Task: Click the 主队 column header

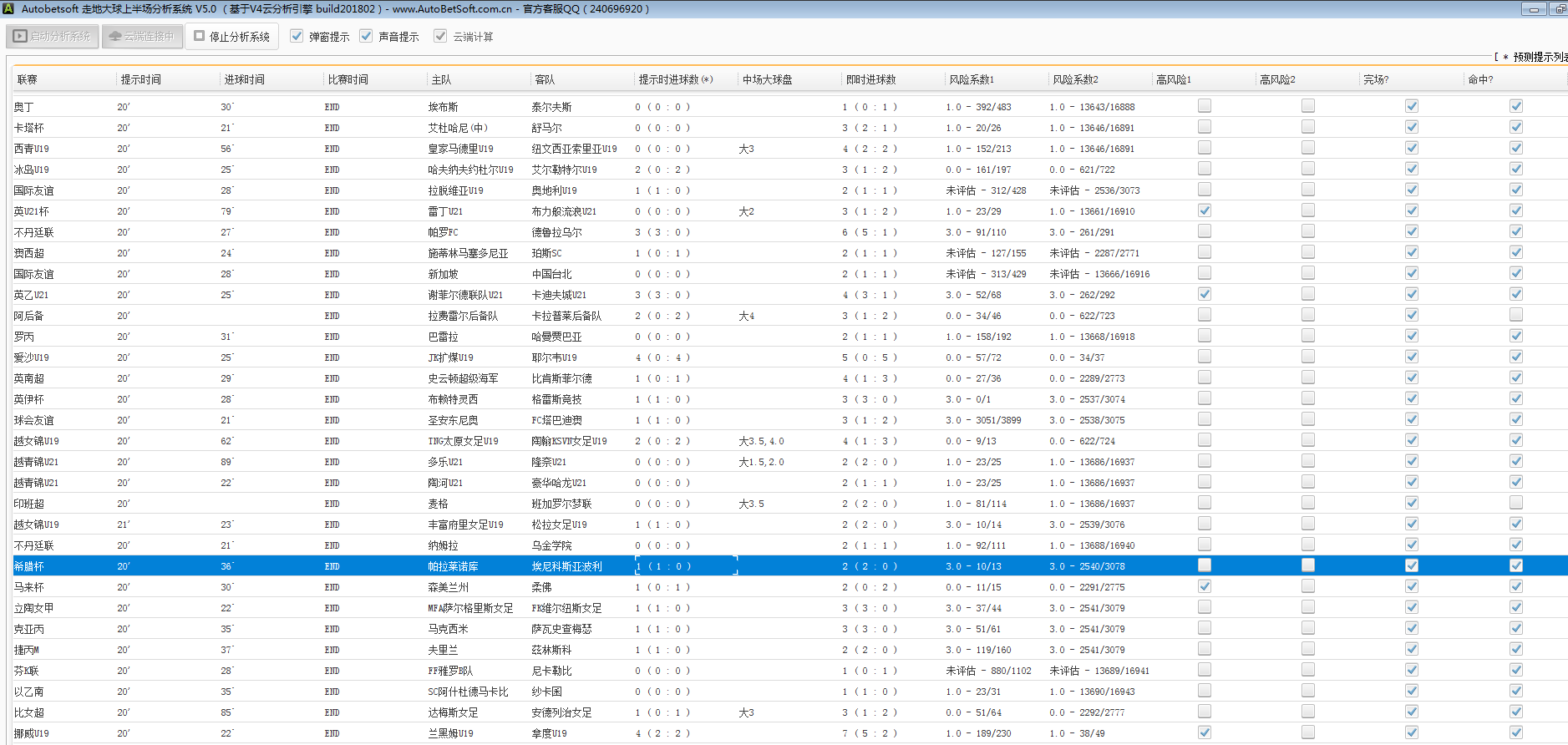Action: click(x=441, y=79)
